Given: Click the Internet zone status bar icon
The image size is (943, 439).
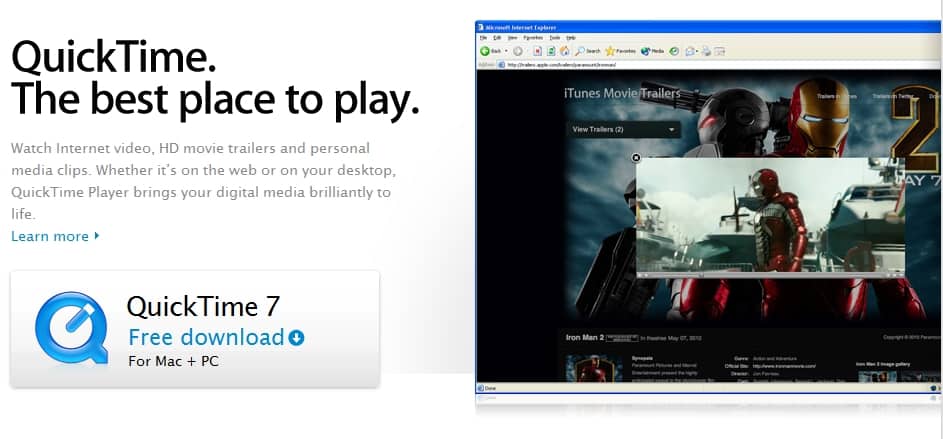Looking at the screenshot, I should pyautogui.click(x=933, y=388).
